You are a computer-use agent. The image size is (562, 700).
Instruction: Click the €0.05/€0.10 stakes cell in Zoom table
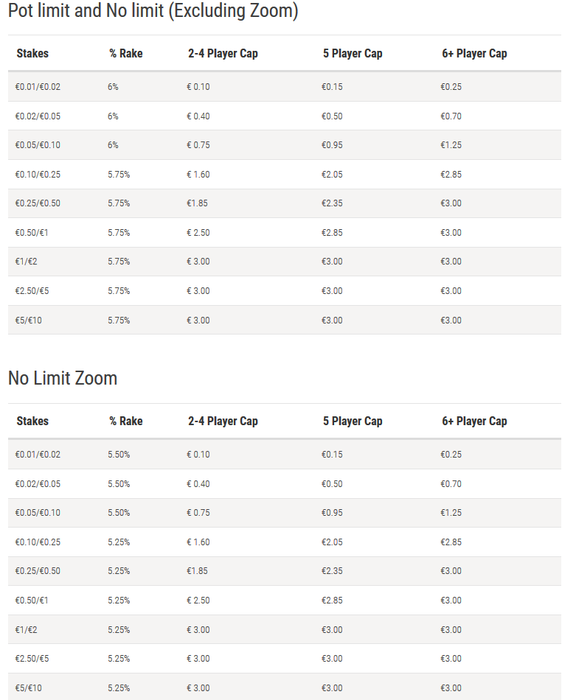coord(38,513)
